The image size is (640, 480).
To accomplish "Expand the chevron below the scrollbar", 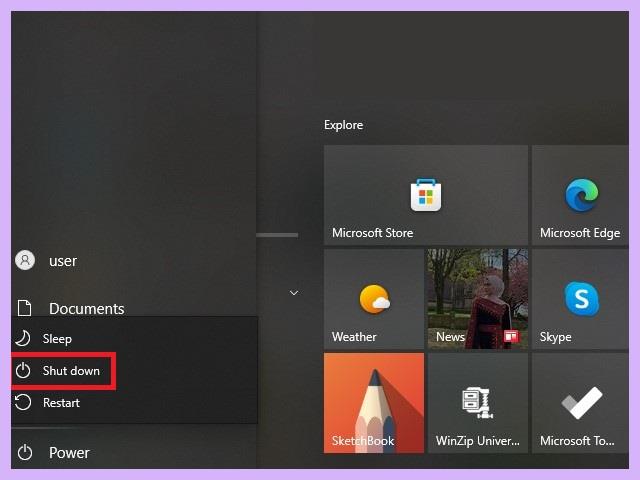I will point(294,293).
